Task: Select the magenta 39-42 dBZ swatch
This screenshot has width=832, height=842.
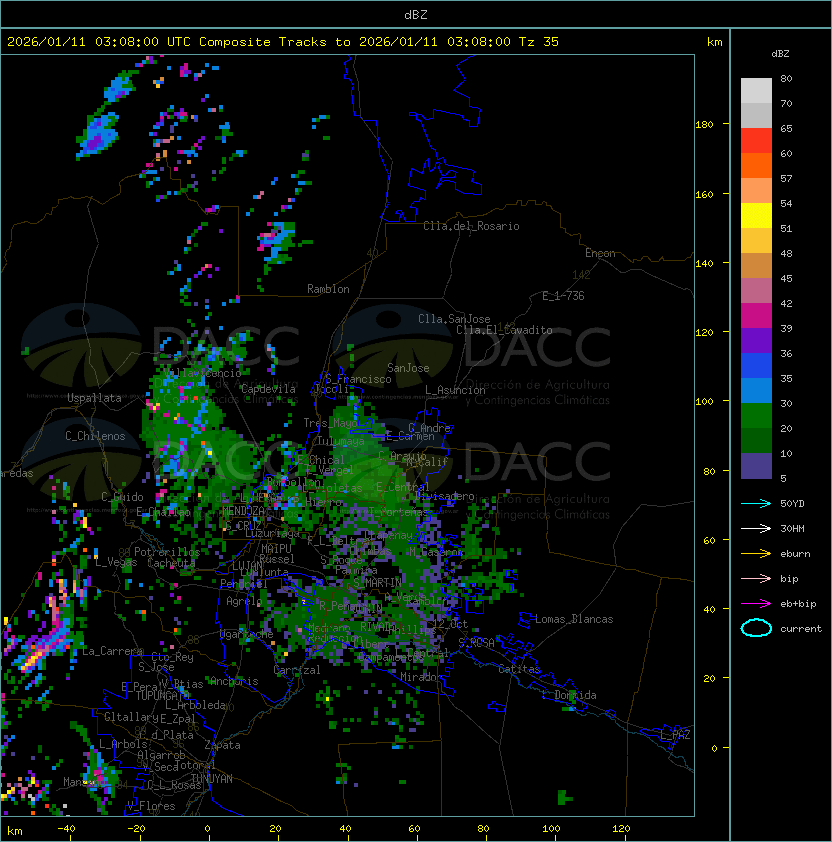Action: pos(756,316)
